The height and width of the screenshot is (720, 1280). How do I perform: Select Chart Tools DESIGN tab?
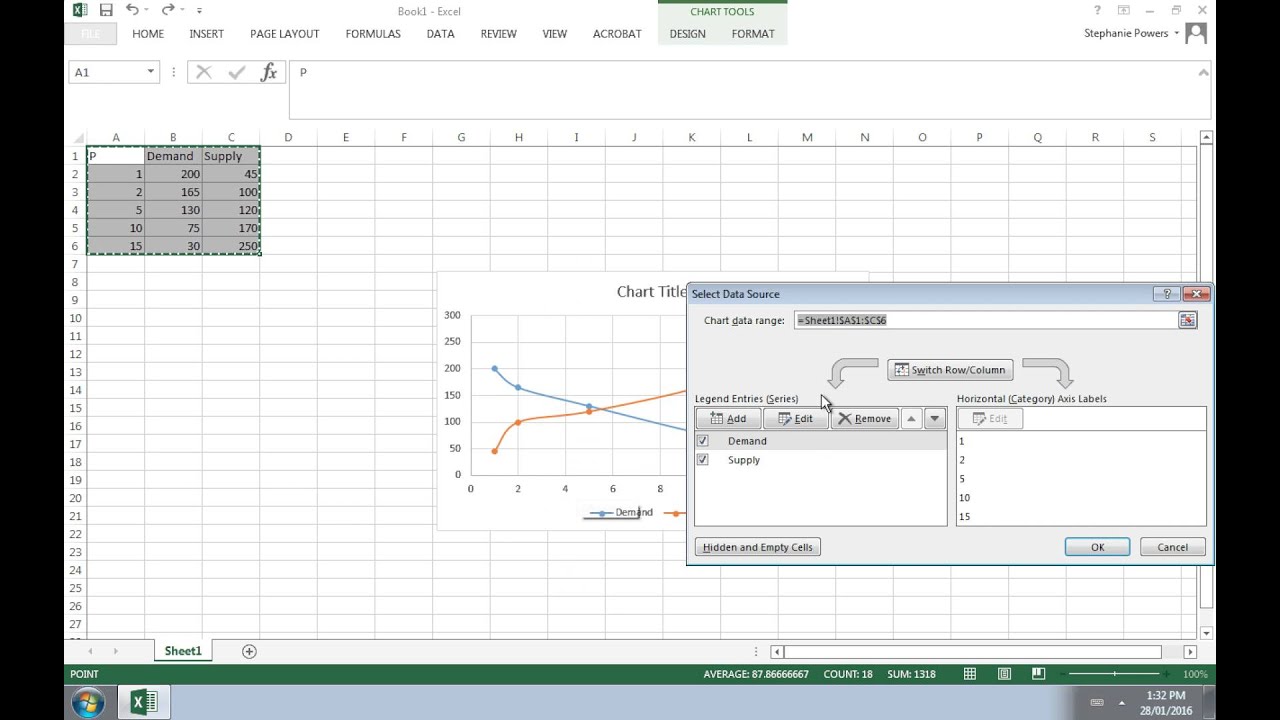pos(687,34)
